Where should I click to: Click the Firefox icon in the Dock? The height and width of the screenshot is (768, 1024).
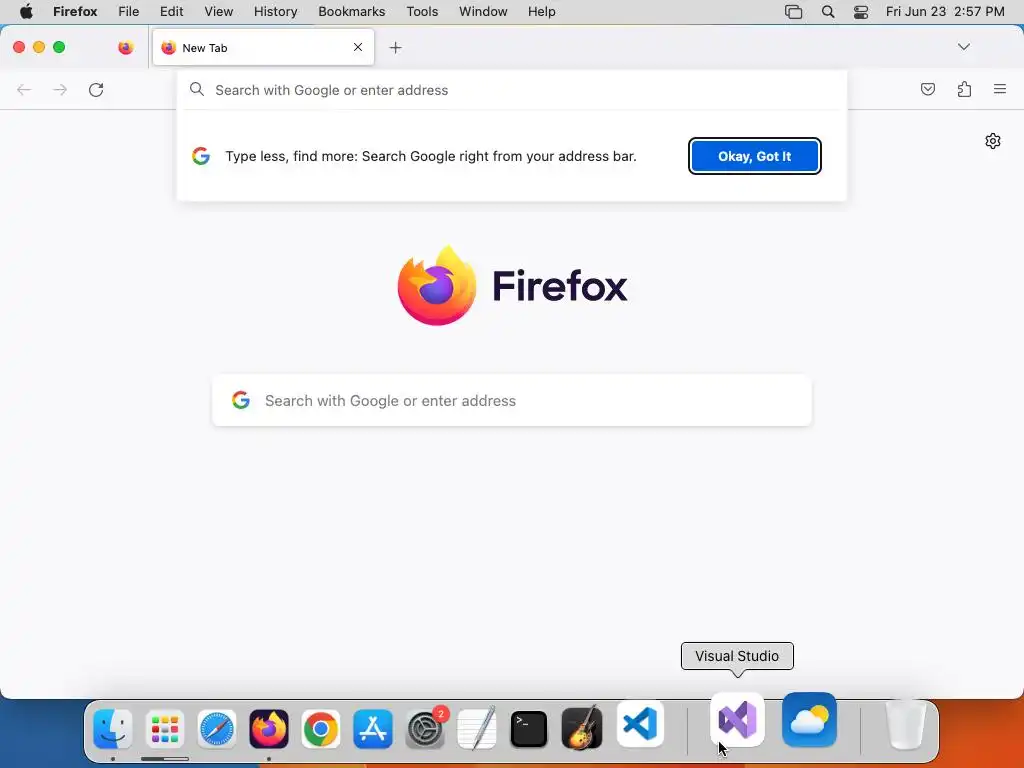click(269, 729)
